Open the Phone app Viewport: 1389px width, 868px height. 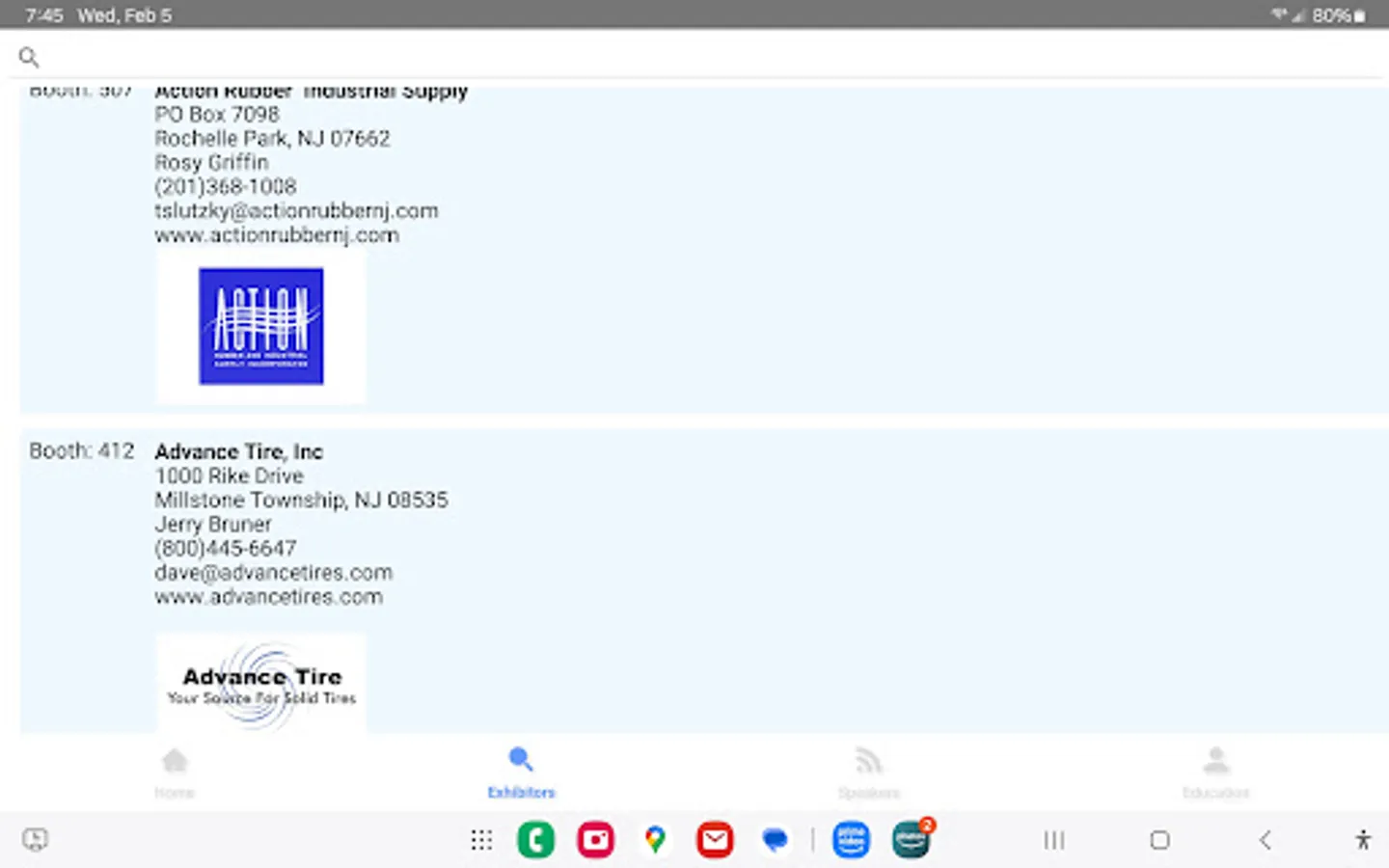535,839
